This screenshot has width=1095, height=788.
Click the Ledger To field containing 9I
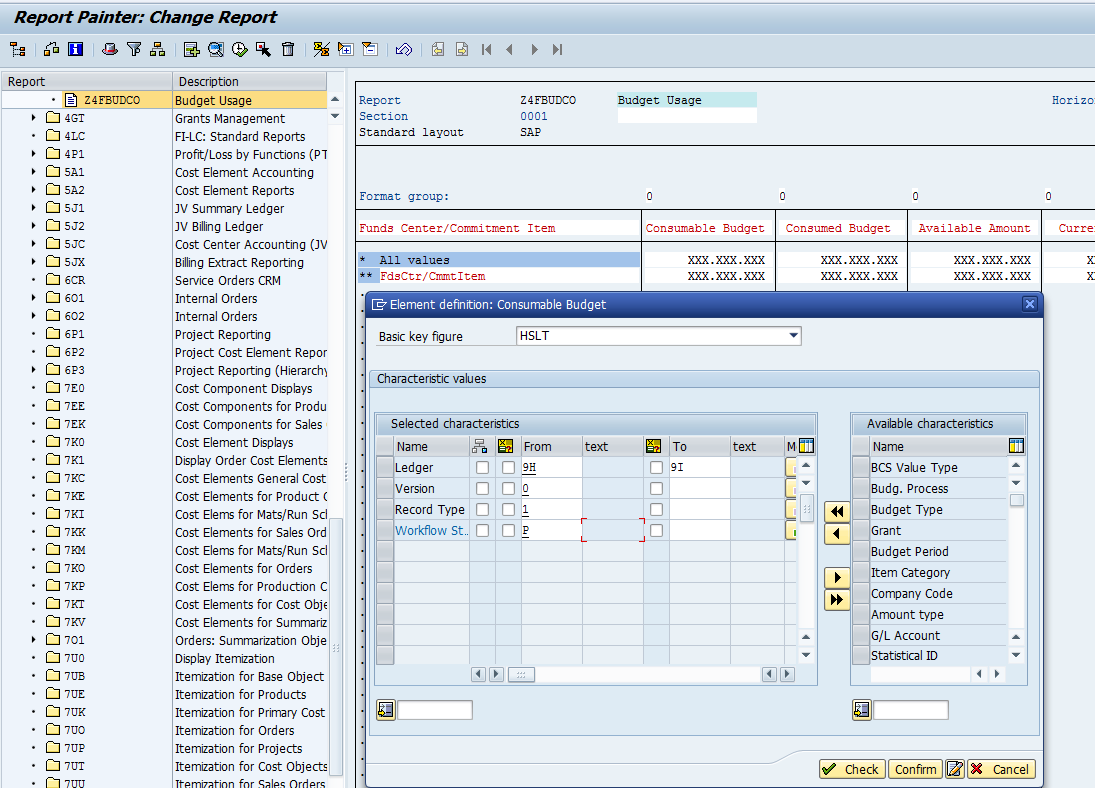[700, 468]
